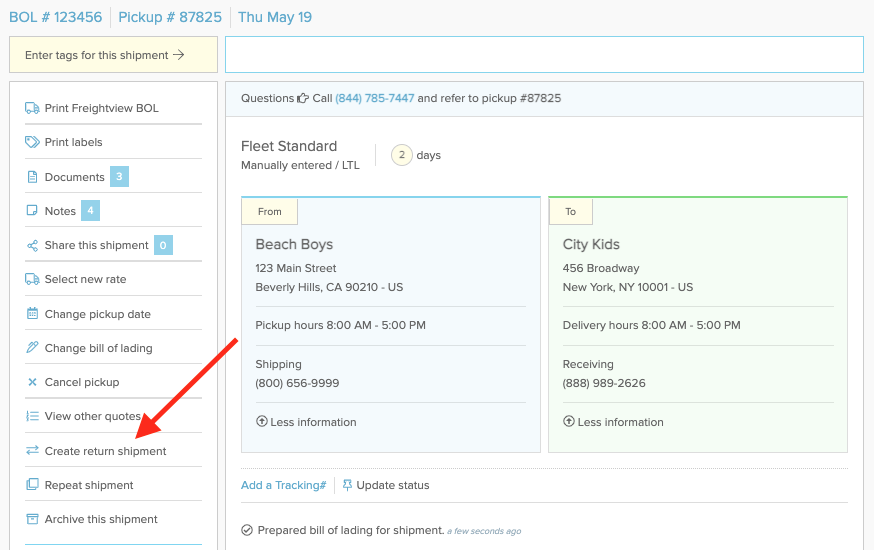Click the truck icon beside Print Freightview BOL
Image resolution: width=874 pixels, height=550 pixels.
click(x=32, y=108)
